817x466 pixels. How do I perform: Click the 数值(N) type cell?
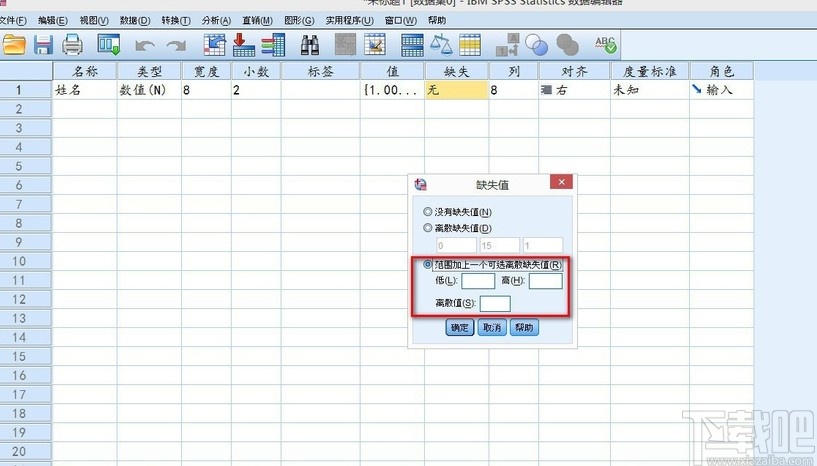pos(149,90)
